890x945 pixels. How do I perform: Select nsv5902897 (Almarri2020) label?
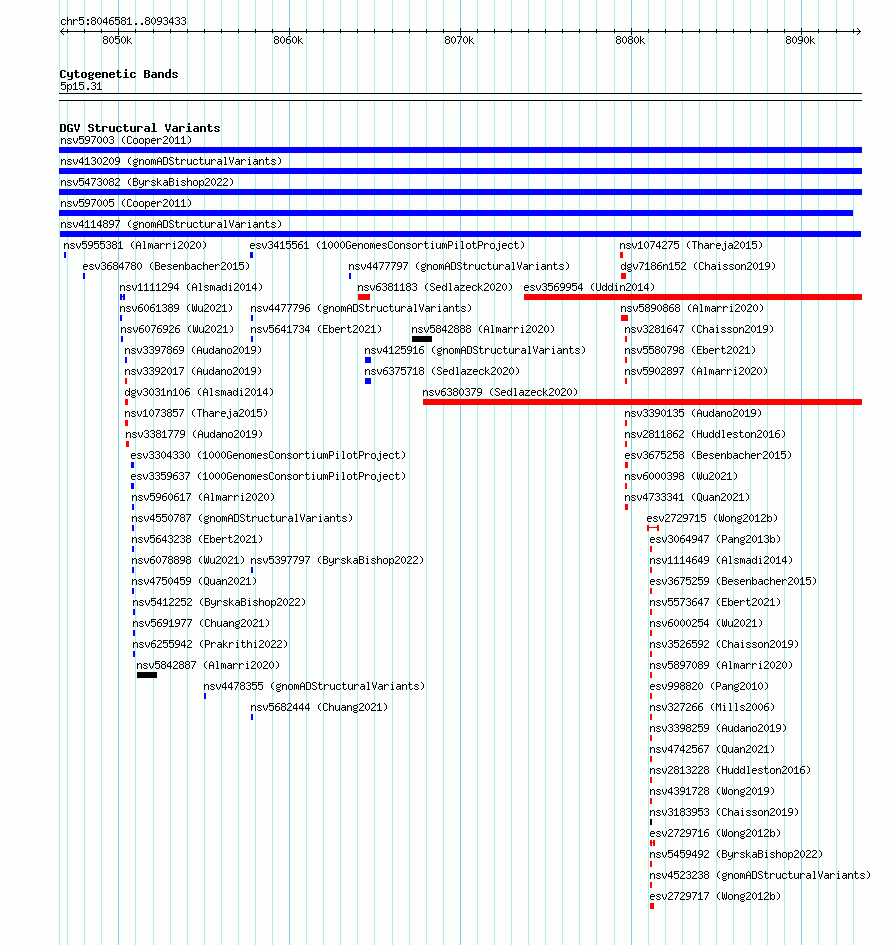coord(696,372)
